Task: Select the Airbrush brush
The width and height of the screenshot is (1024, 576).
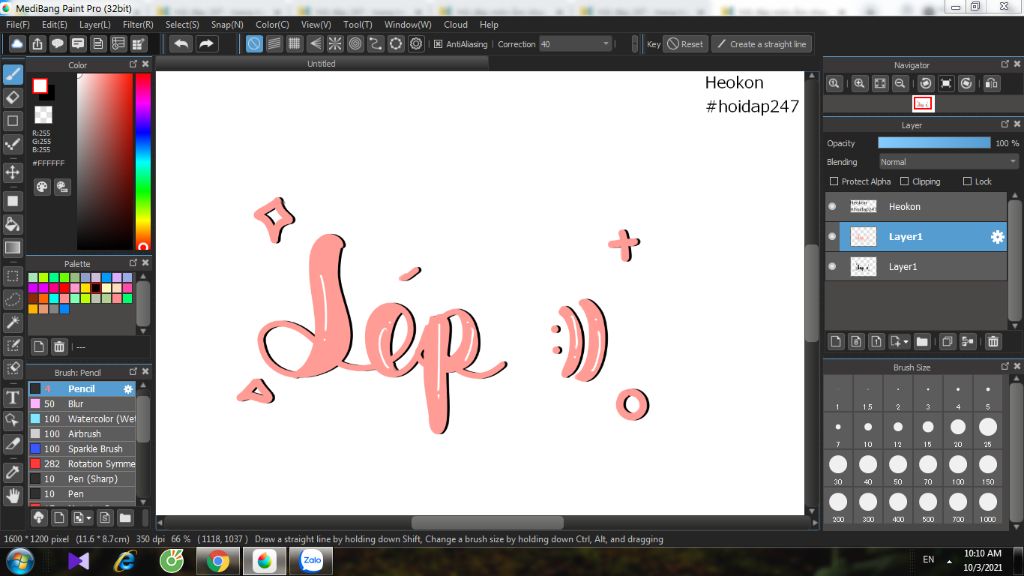Action: [82, 434]
